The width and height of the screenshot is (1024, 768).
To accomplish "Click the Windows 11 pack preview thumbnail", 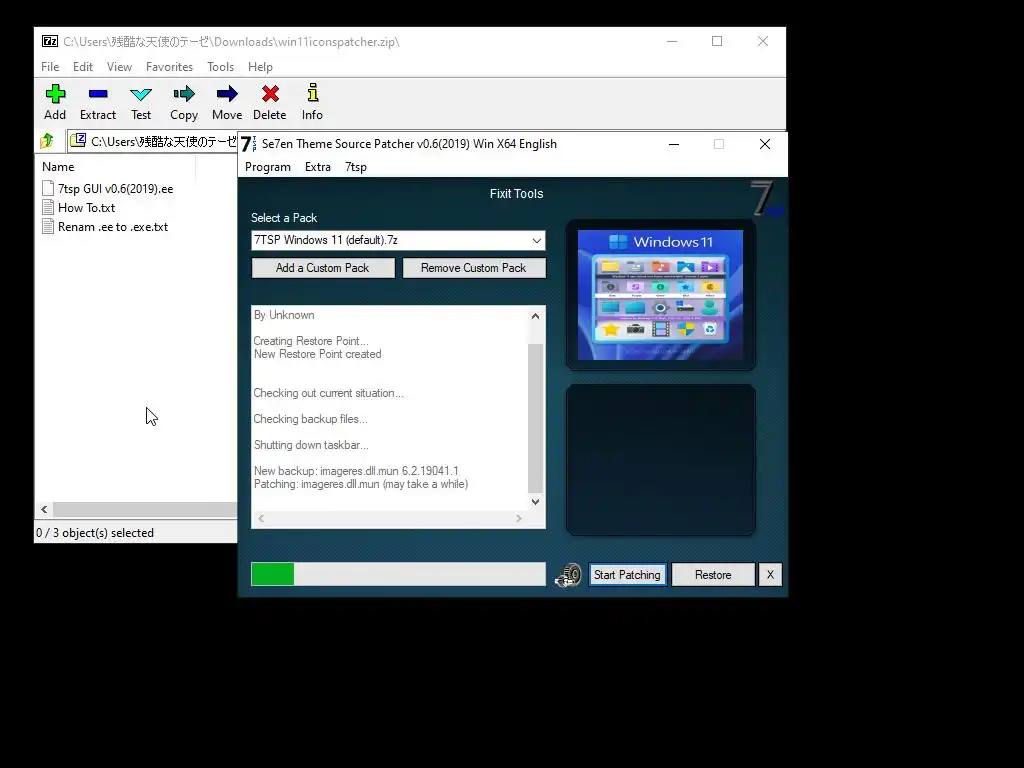I will pos(660,295).
